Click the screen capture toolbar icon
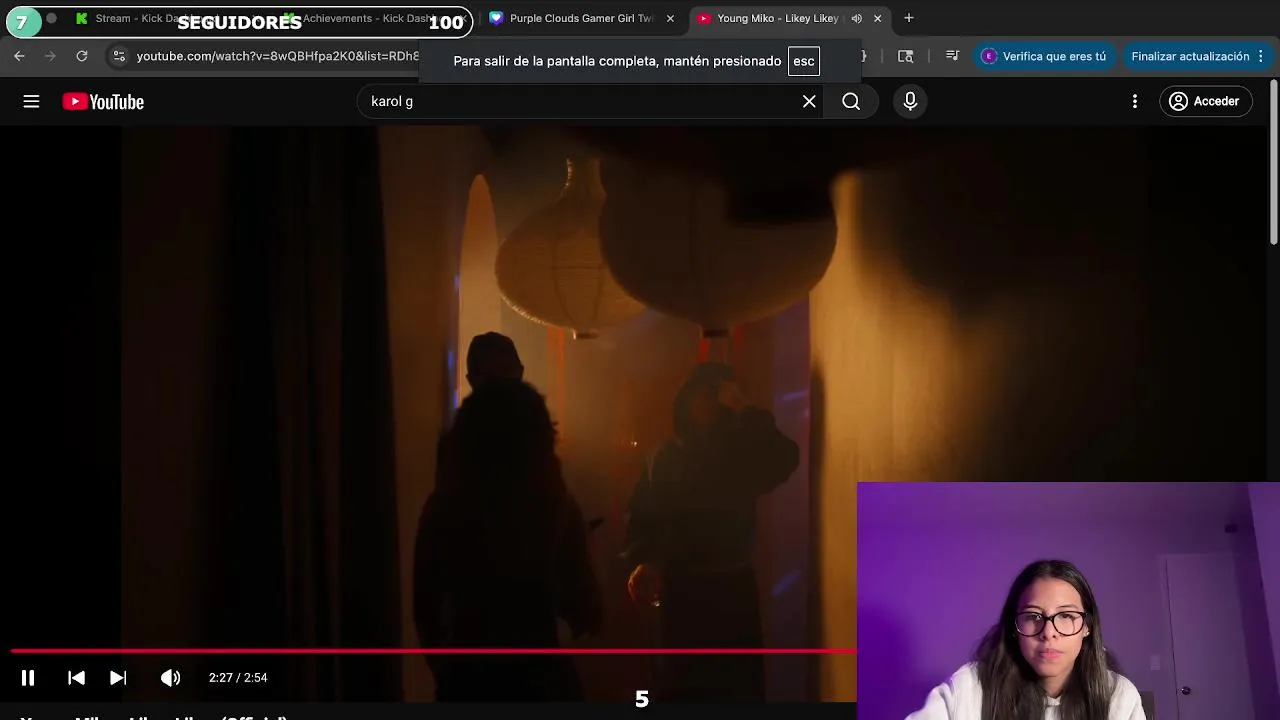Image resolution: width=1280 pixels, height=720 pixels. point(905,56)
